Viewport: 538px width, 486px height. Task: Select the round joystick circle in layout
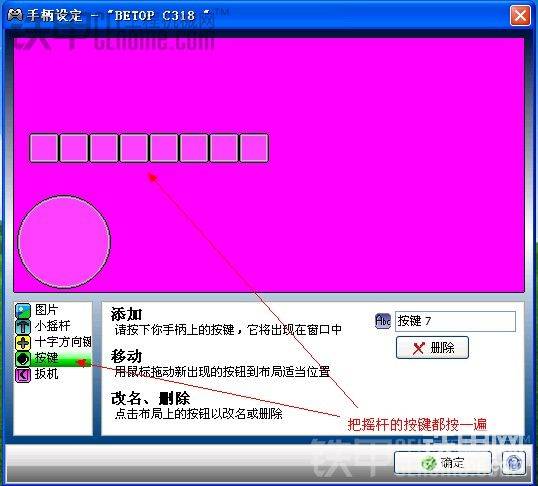click(x=64, y=241)
